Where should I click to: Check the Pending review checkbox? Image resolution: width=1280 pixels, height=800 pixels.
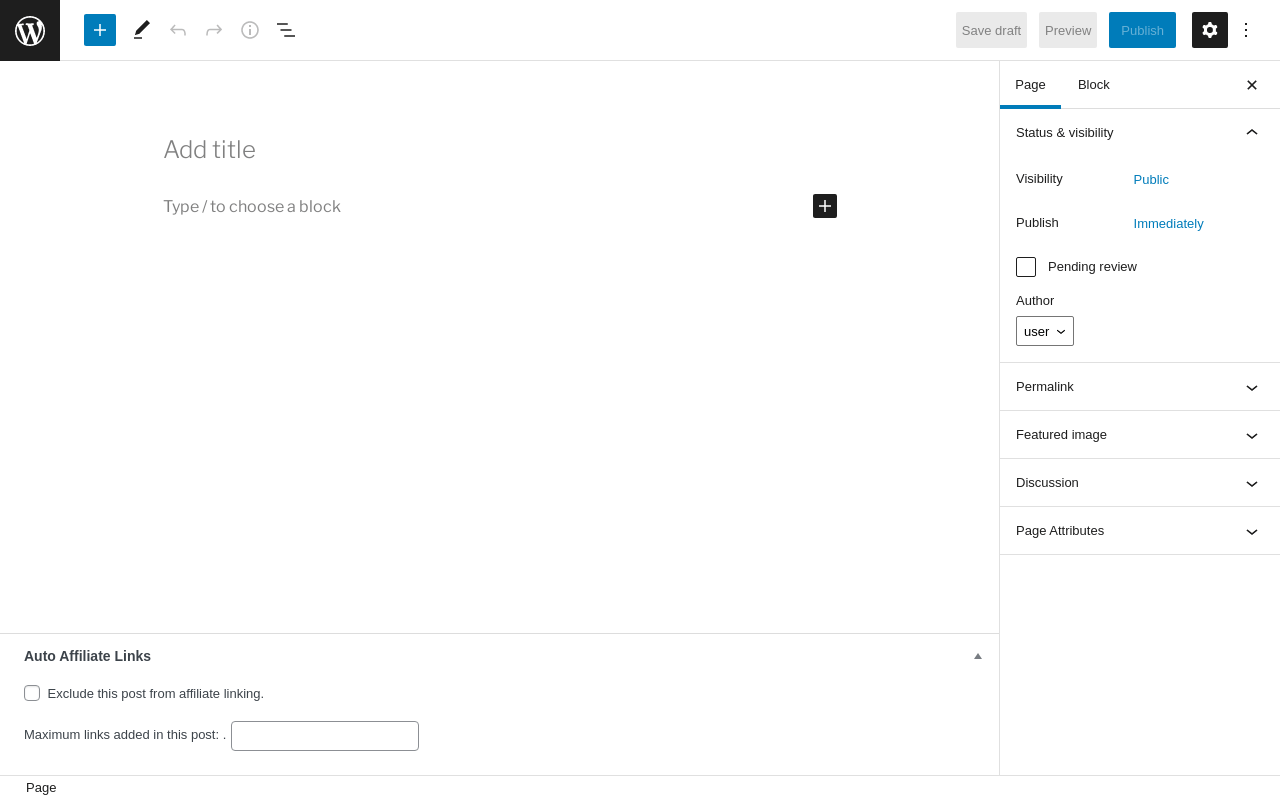click(x=1026, y=267)
